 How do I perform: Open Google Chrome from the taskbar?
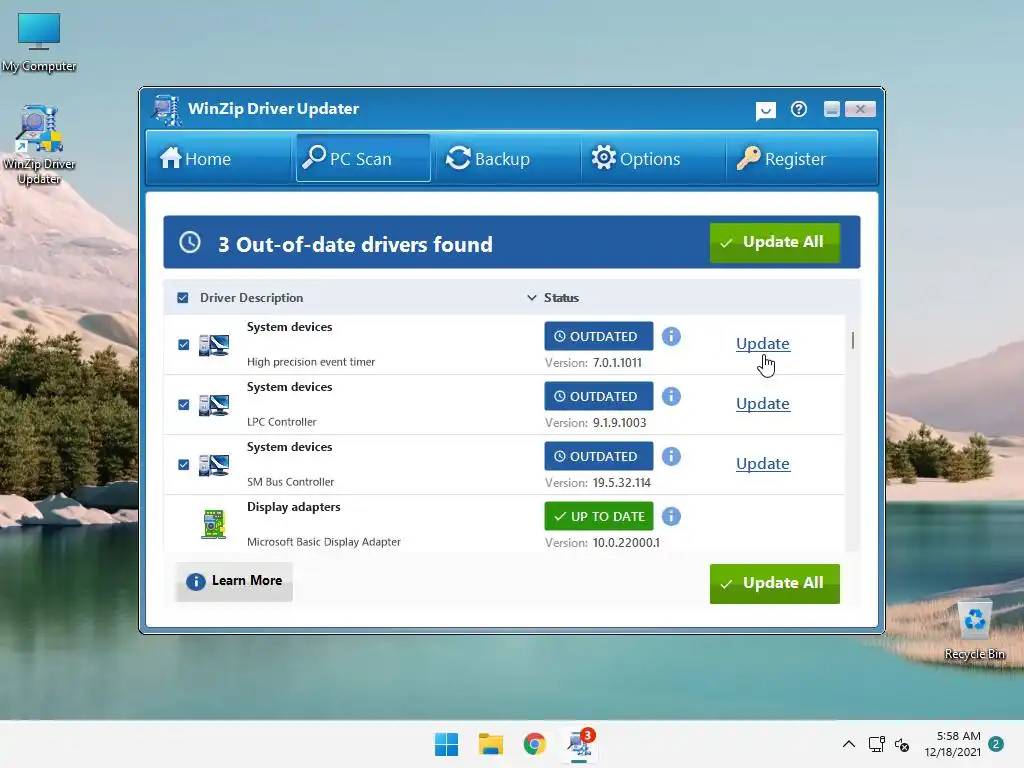pyautogui.click(x=535, y=744)
